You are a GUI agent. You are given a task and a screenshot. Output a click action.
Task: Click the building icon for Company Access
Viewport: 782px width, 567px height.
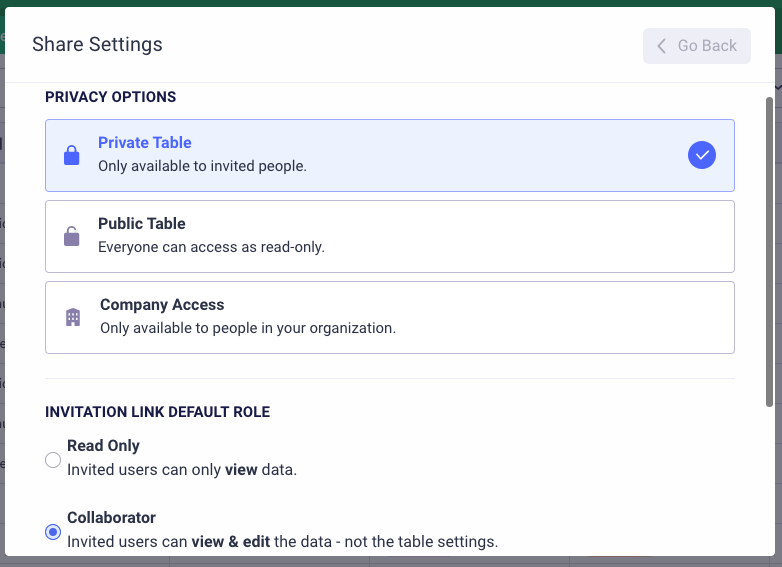[73, 318]
